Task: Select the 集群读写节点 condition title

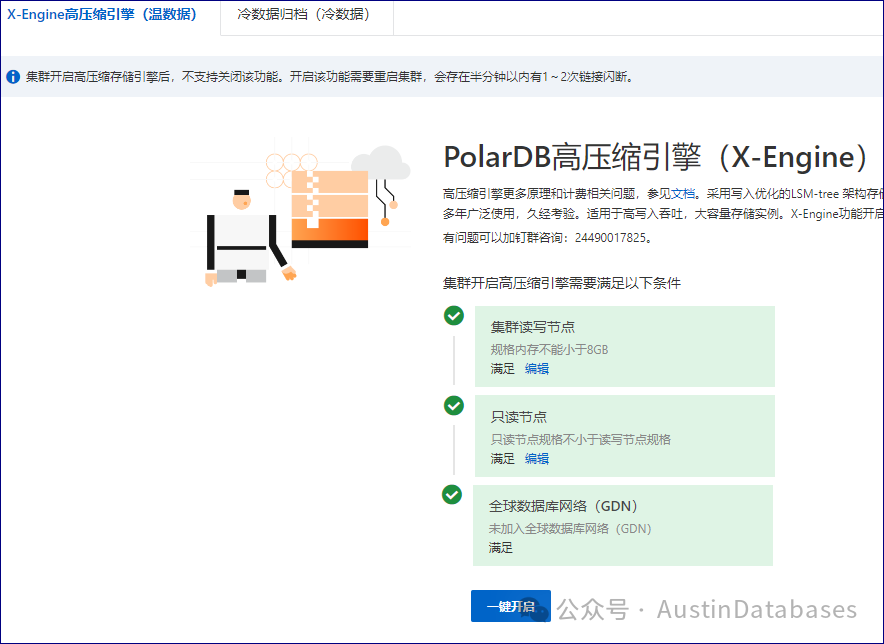Action: 533,327
